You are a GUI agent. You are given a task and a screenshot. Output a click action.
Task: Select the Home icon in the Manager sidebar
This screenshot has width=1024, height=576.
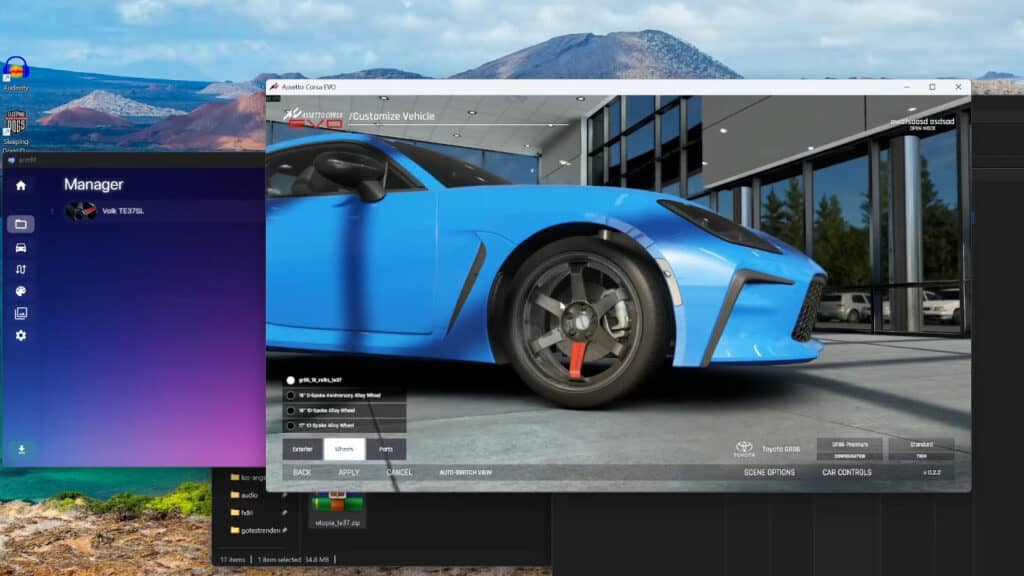(x=21, y=185)
